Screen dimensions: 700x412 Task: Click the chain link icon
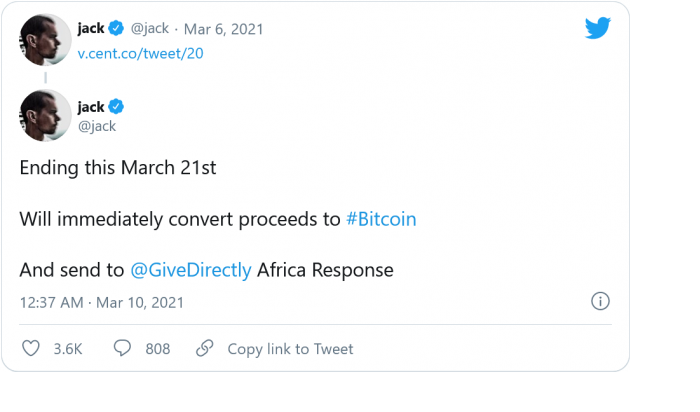click(x=205, y=348)
